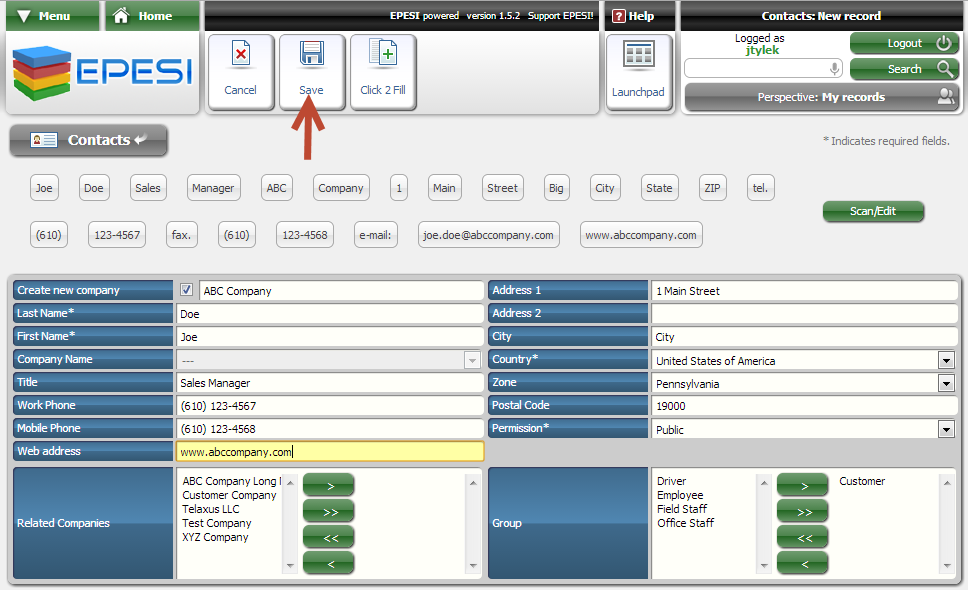Click the Help question mark icon
Image resolution: width=968 pixels, height=590 pixels.
click(x=619, y=16)
